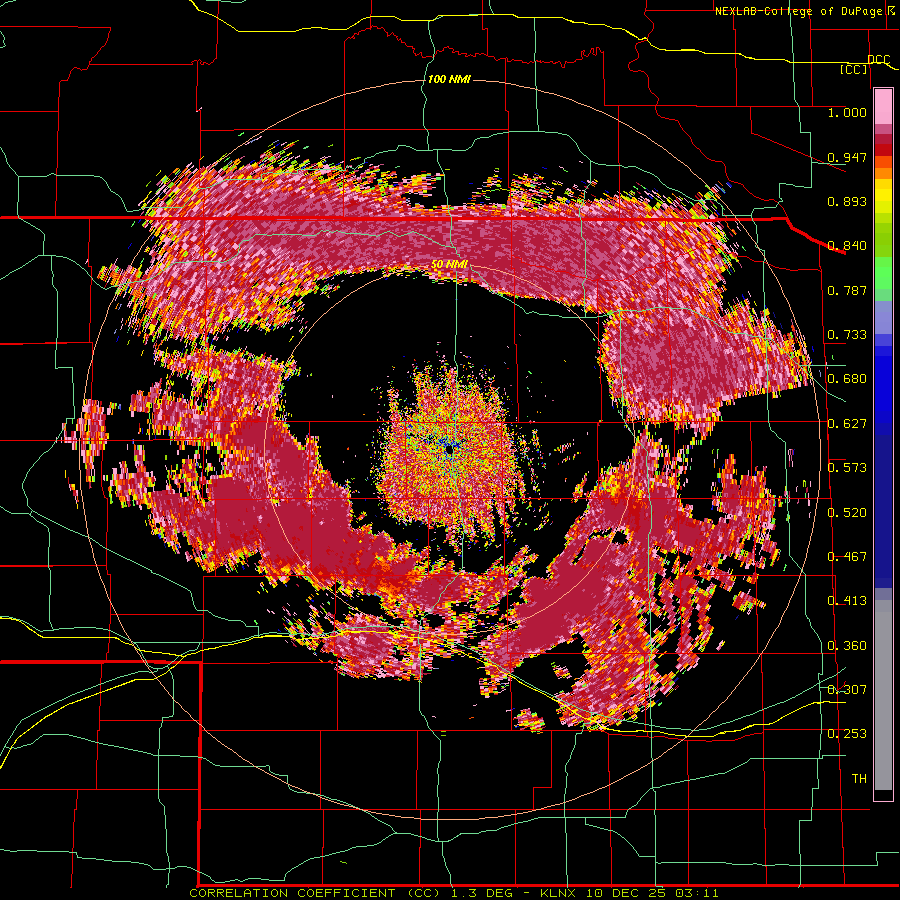900x900 pixels.
Task: Click the 0.627 legend value
Action: click(847, 424)
